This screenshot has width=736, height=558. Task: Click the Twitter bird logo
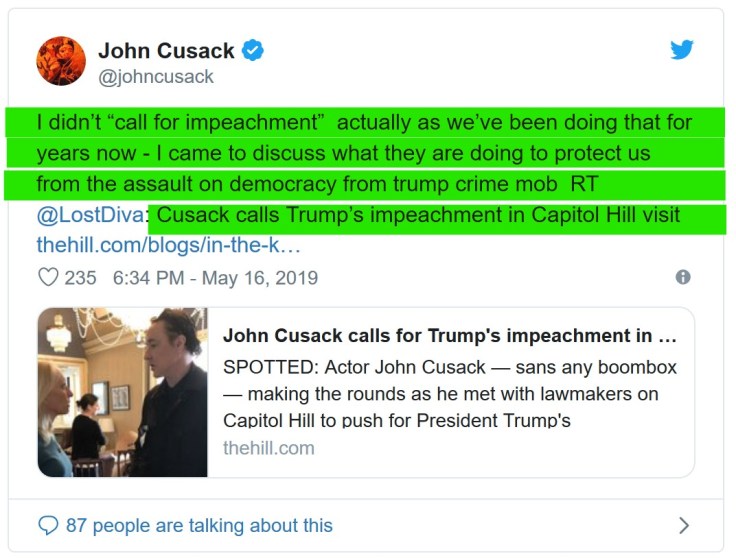pyautogui.click(x=682, y=50)
